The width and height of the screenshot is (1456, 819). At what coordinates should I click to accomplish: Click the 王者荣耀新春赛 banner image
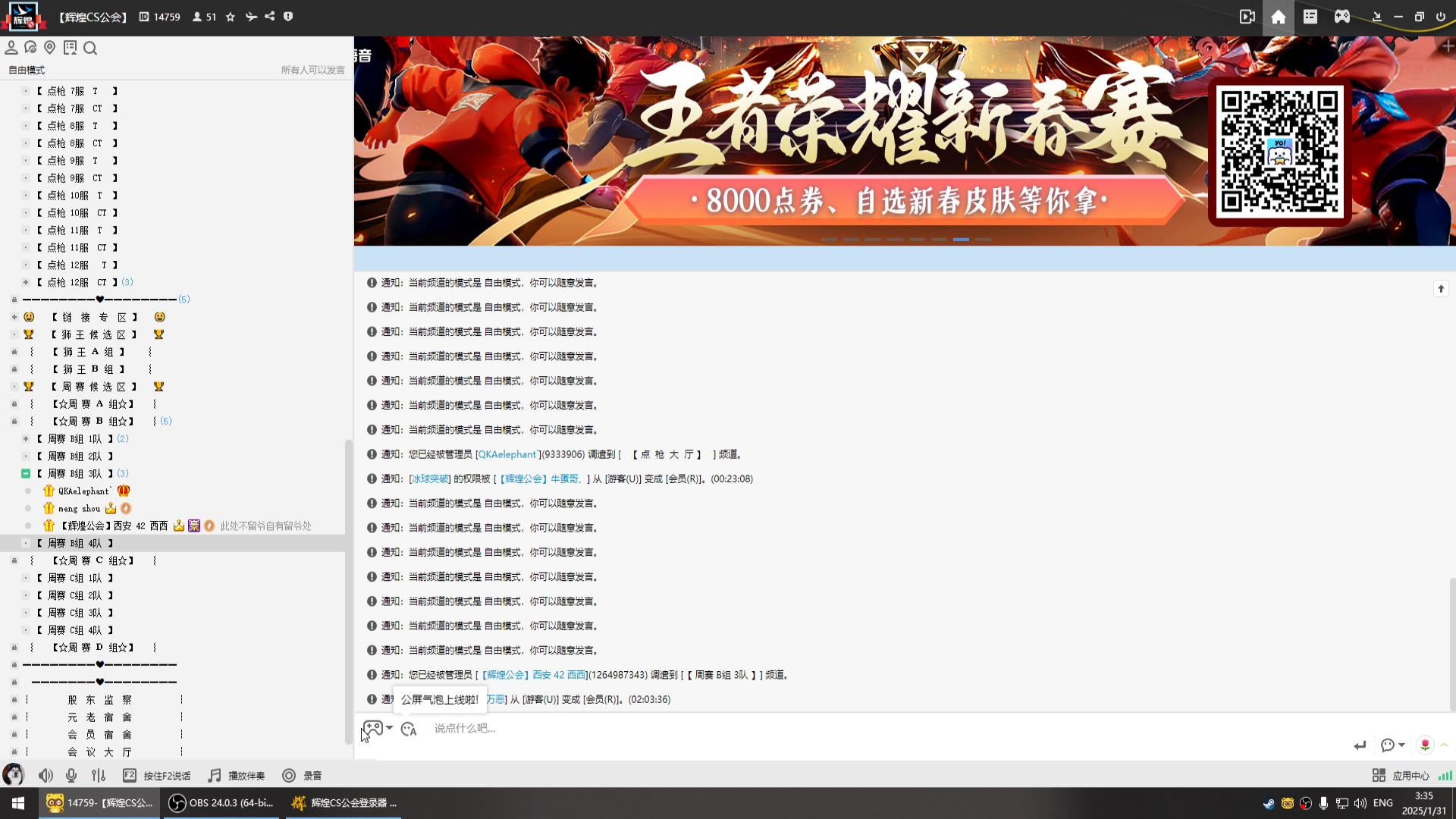point(905,141)
